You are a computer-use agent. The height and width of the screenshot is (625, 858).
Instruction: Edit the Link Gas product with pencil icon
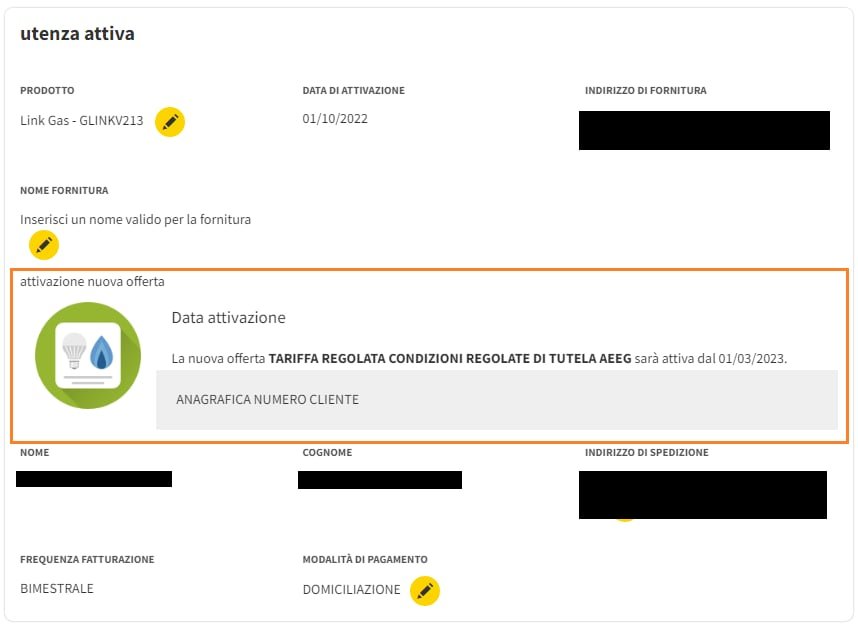170,122
